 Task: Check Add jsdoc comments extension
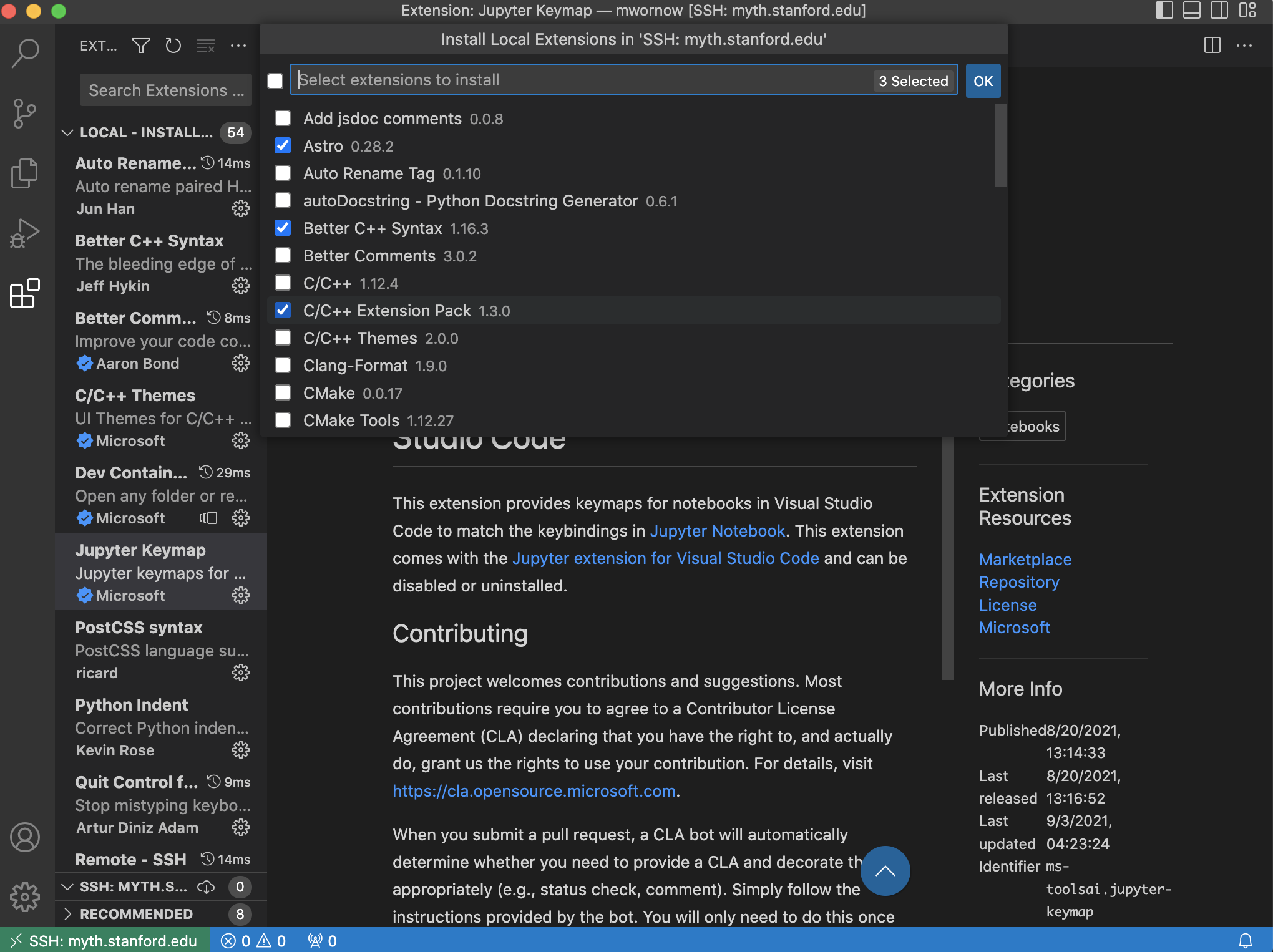tap(283, 118)
